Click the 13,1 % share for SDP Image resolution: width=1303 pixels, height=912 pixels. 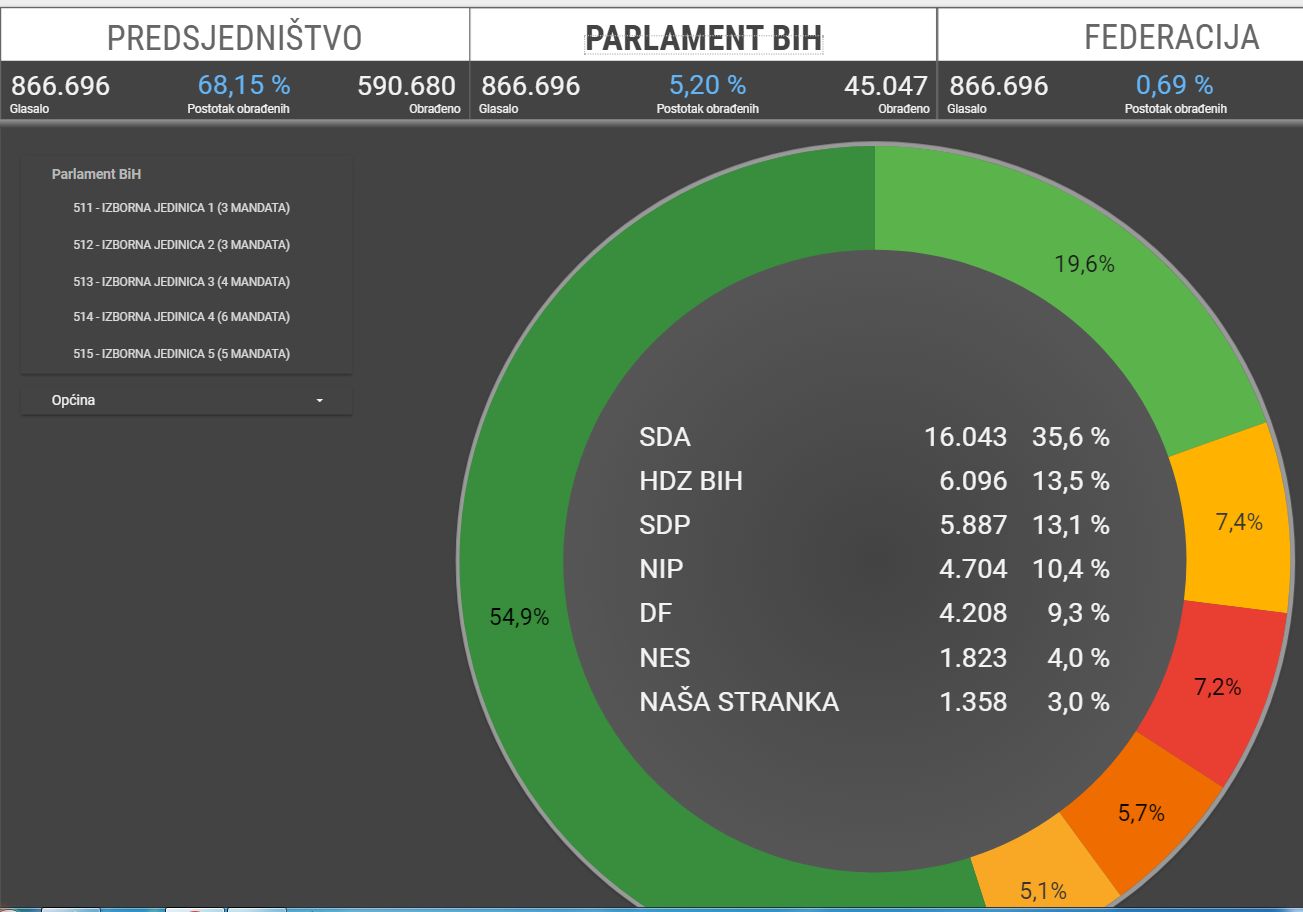coord(1071,525)
